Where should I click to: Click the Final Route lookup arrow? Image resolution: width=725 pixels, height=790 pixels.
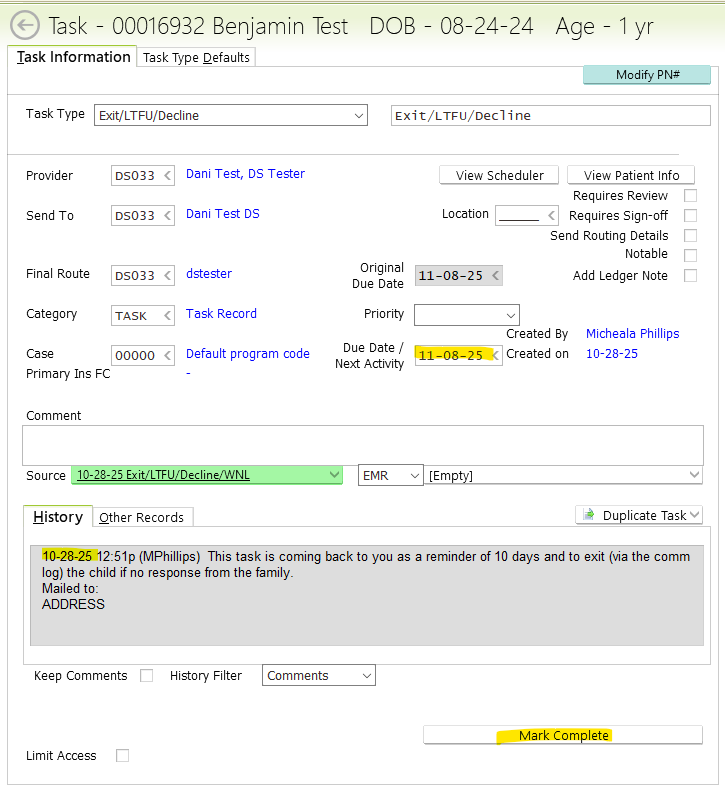167,275
